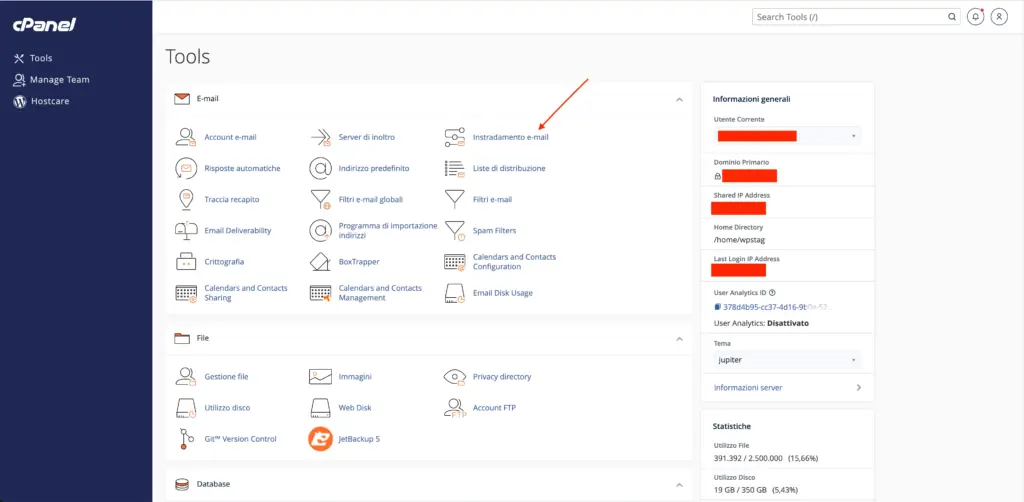
Task: Expand Informazioni server
Action: [787, 387]
